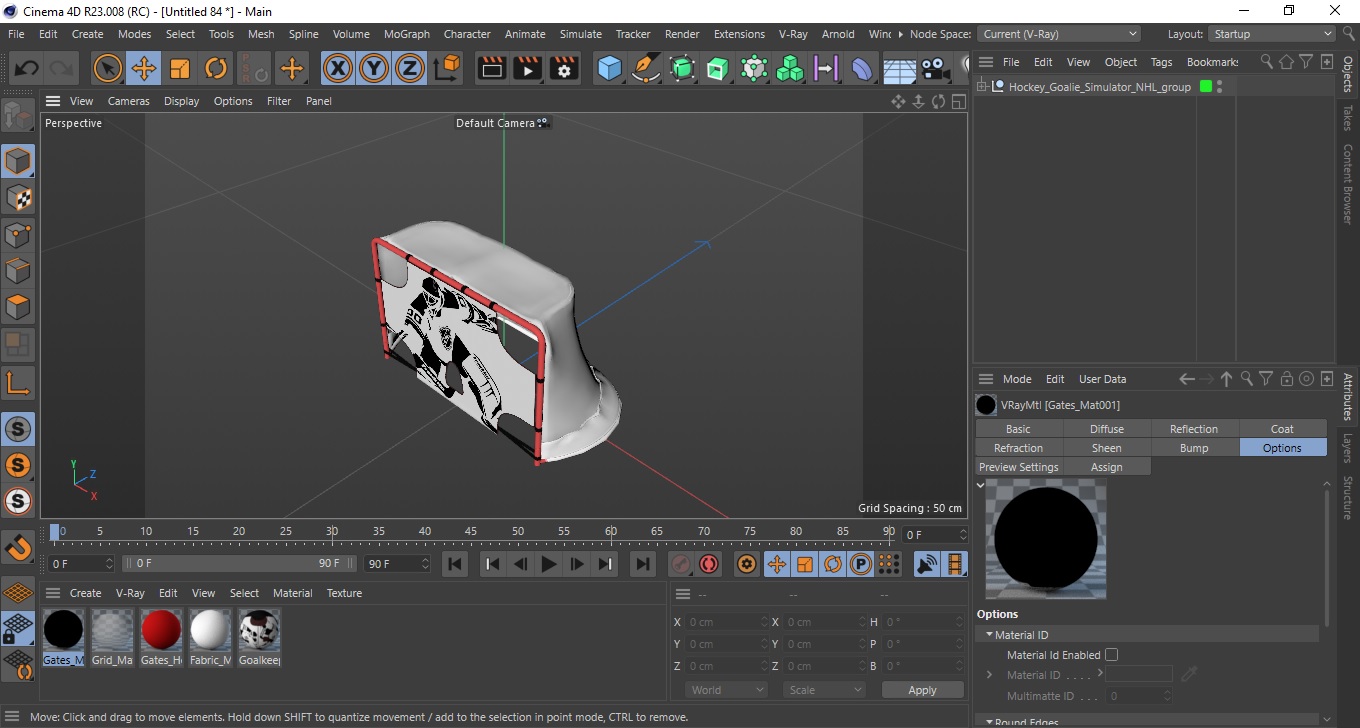The image size is (1360, 728).
Task: Click the Undo arrow icon
Action: (x=26, y=69)
